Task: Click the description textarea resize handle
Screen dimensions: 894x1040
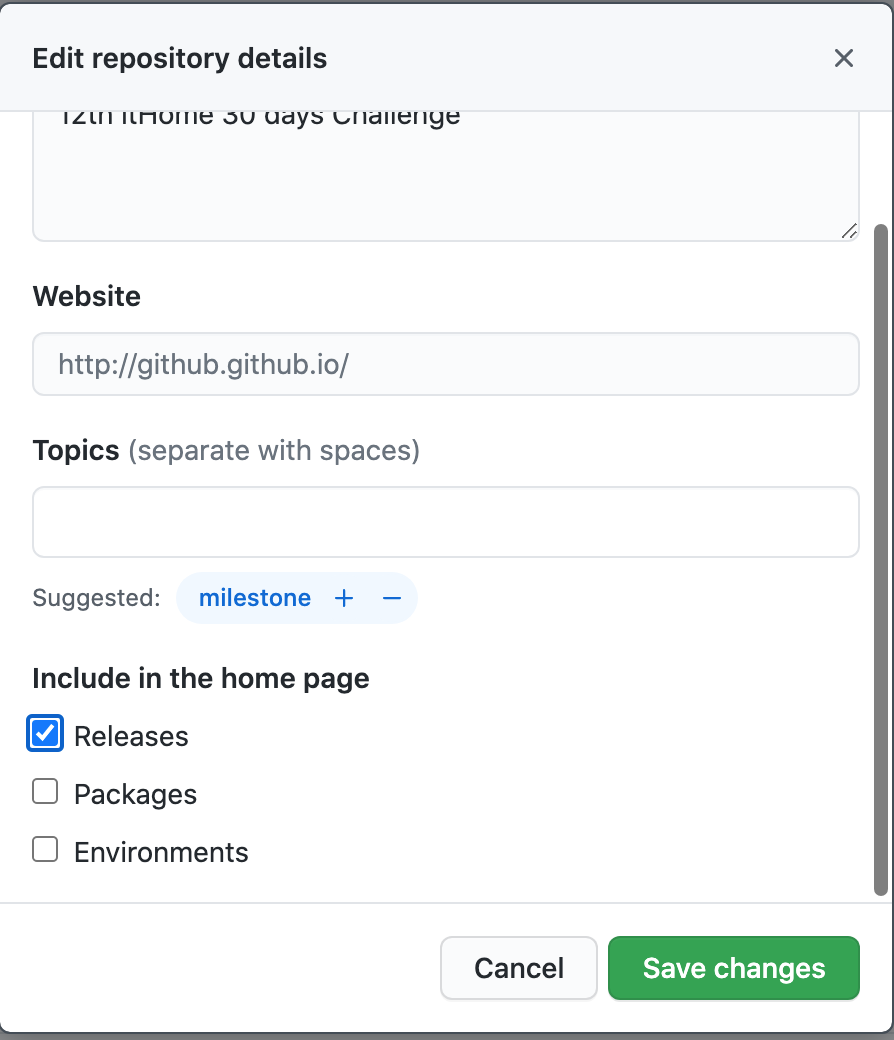Action: [x=848, y=231]
